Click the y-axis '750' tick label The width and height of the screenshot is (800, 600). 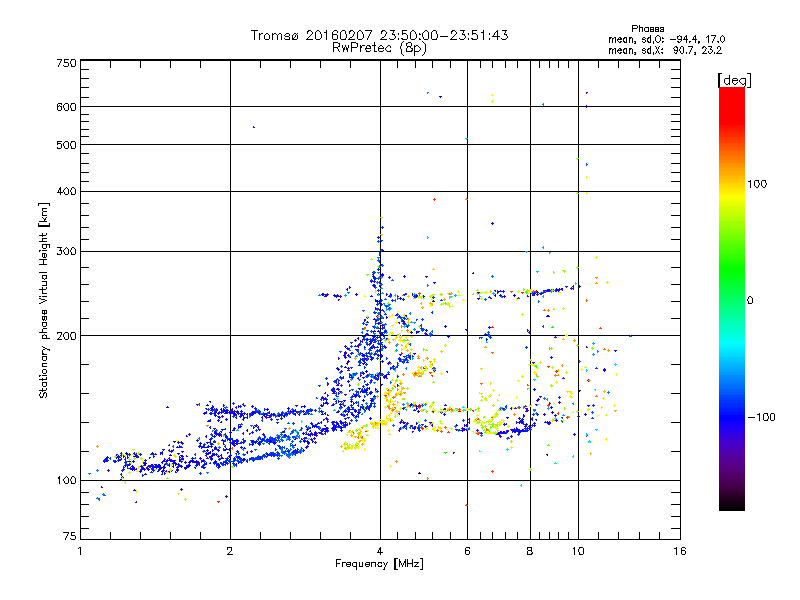pyautogui.click(x=67, y=63)
